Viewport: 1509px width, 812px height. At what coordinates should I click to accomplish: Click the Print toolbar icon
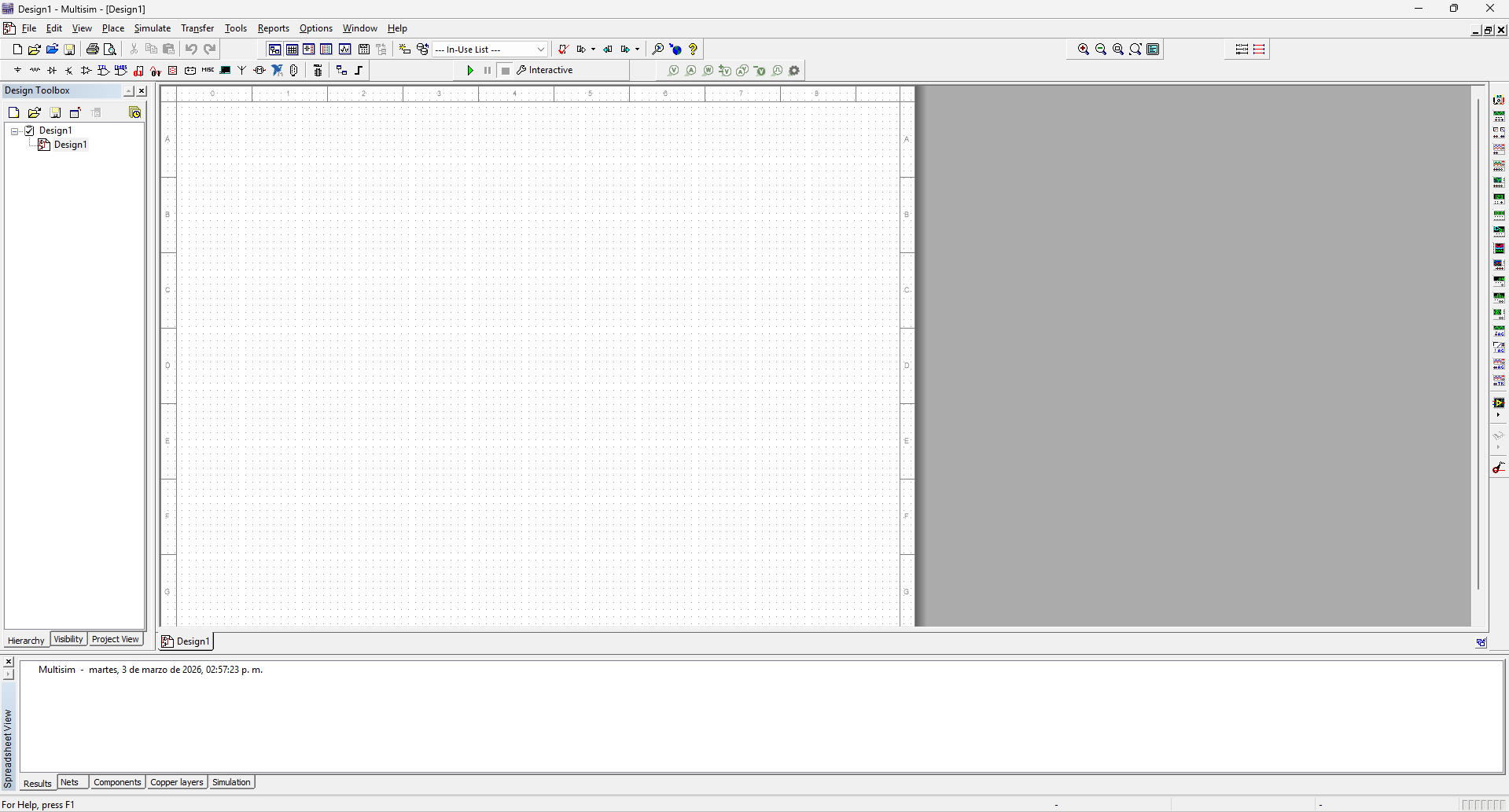92,49
